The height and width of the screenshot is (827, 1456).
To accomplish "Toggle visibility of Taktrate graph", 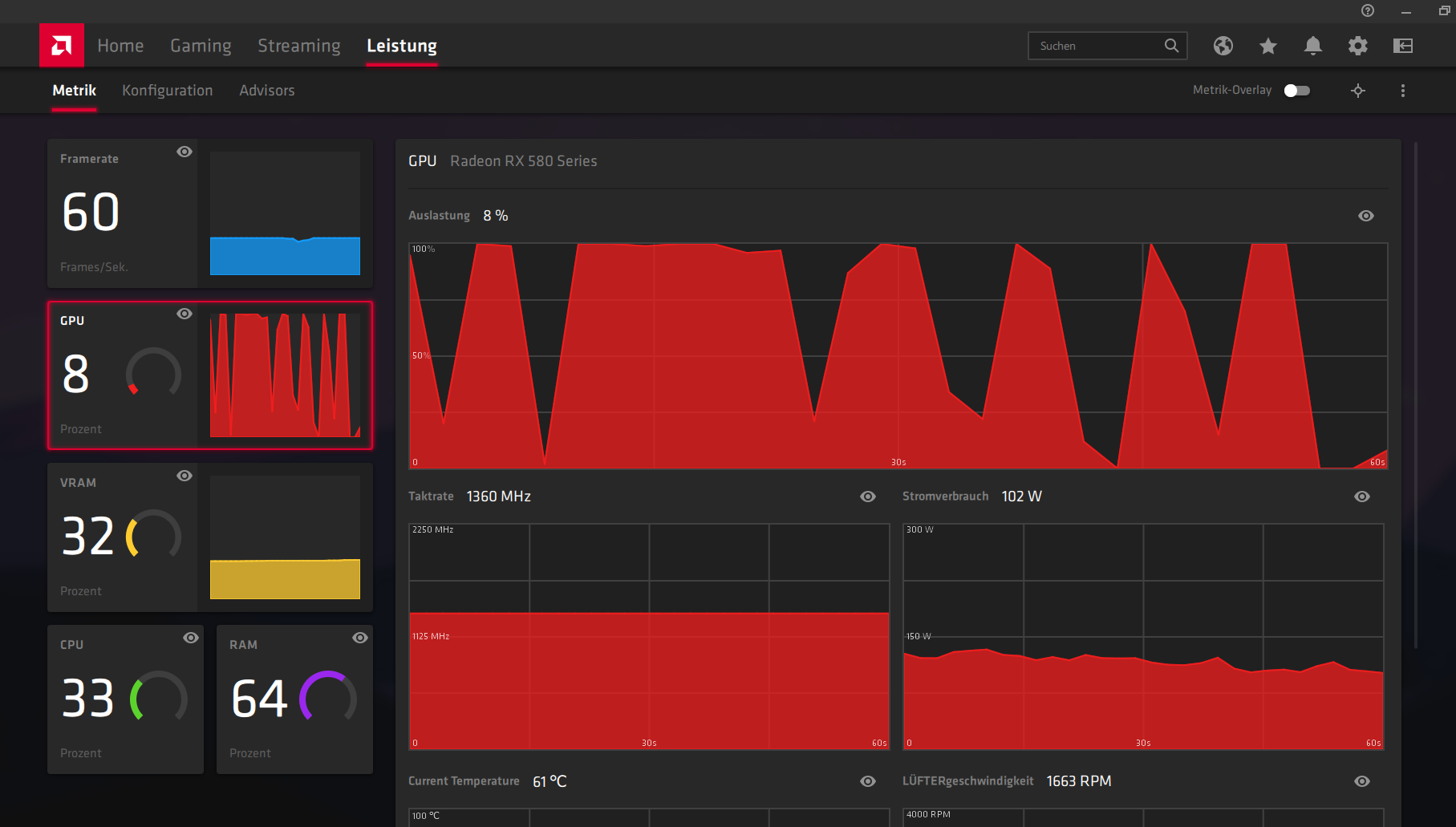I will pyautogui.click(x=868, y=497).
